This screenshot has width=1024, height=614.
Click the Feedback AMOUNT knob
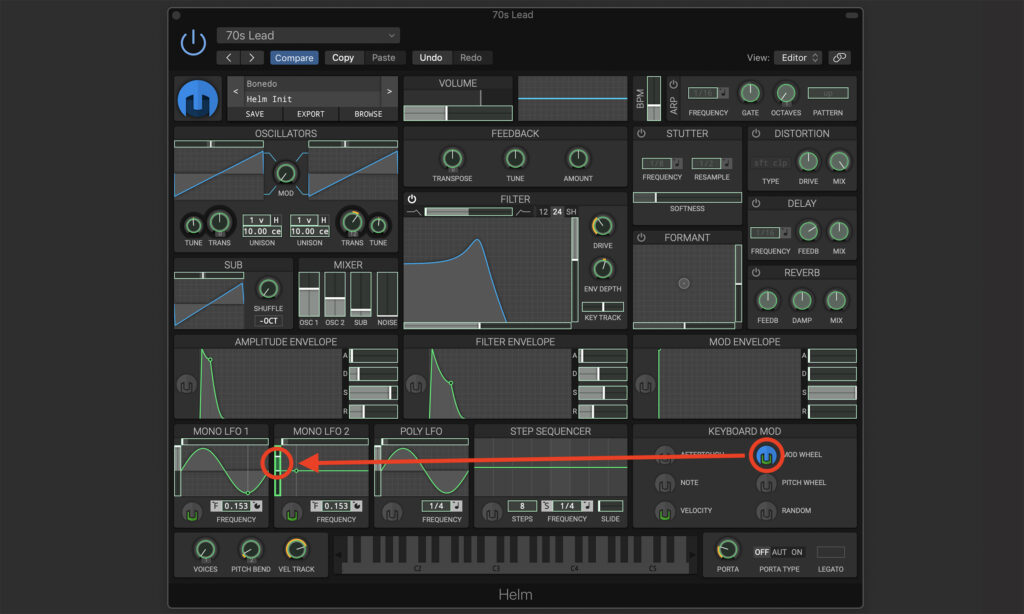(x=578, y=158)
